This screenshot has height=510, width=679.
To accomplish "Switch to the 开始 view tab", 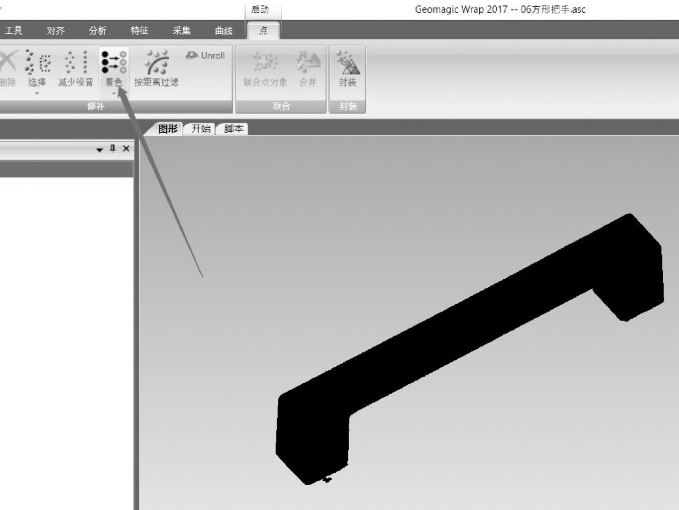I will coord(201,129).
